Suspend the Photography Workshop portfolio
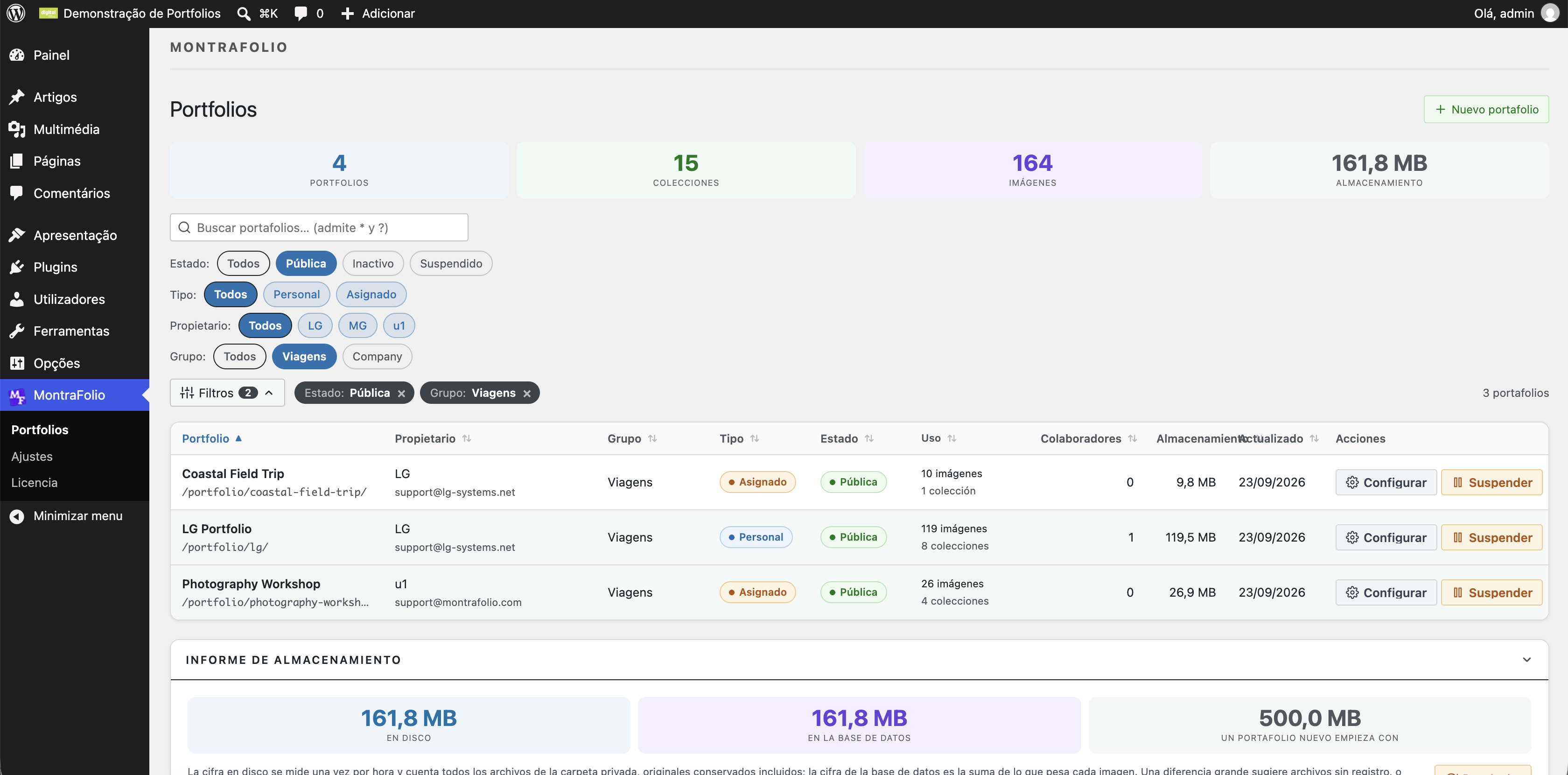Screen dimensions: 1568x775 click(1491, 592)
